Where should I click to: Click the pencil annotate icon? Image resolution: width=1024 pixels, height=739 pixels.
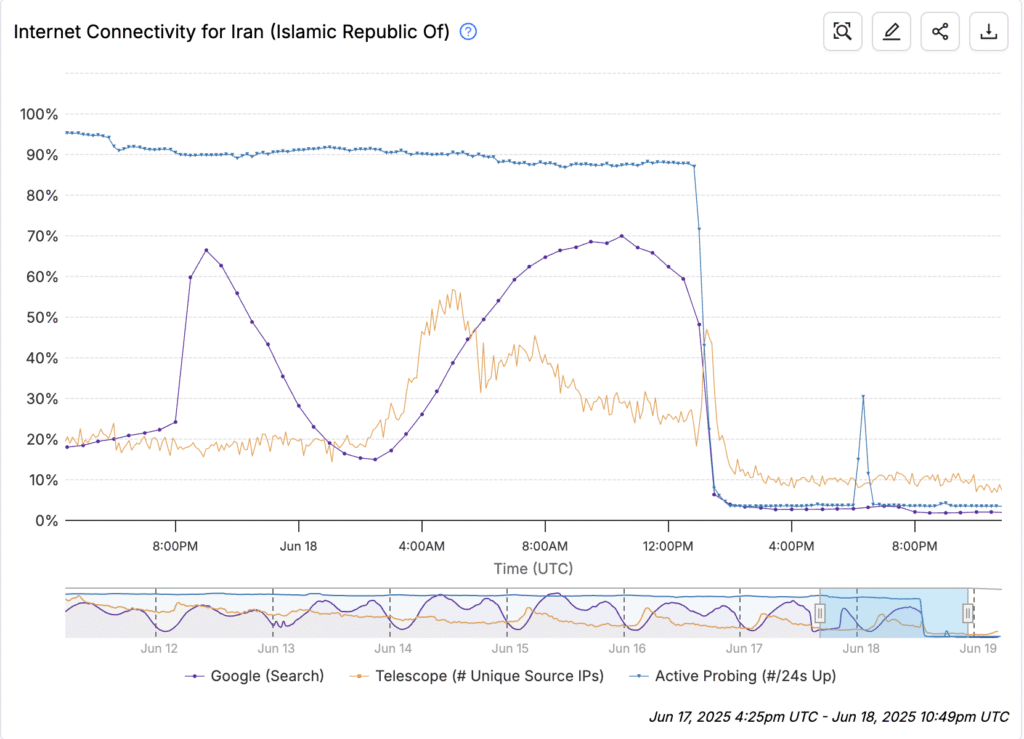(891, 32)
